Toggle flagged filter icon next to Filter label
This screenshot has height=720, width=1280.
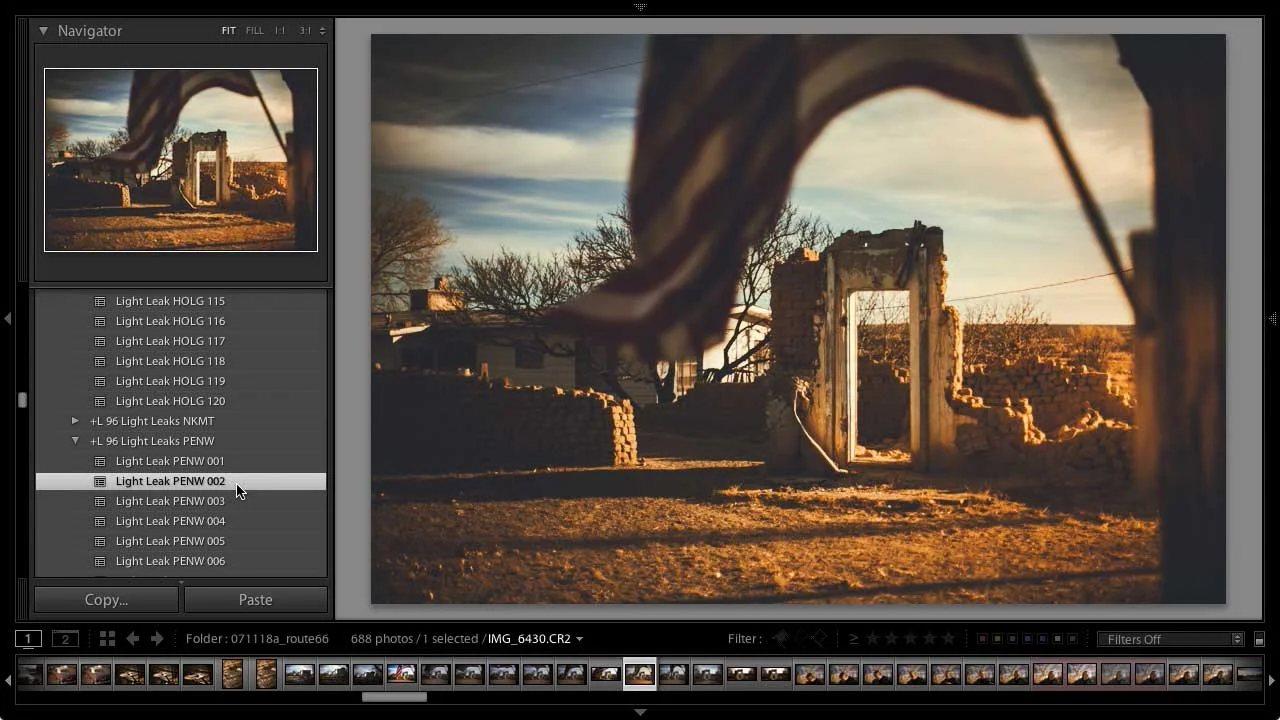click(781, 639)
